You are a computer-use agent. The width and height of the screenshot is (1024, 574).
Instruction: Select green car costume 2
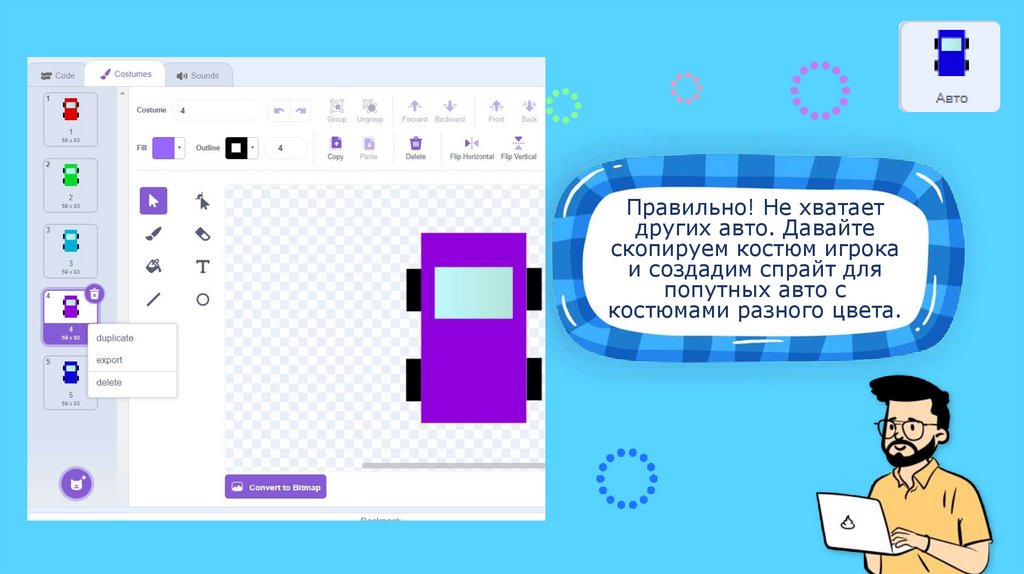[71, 185]
